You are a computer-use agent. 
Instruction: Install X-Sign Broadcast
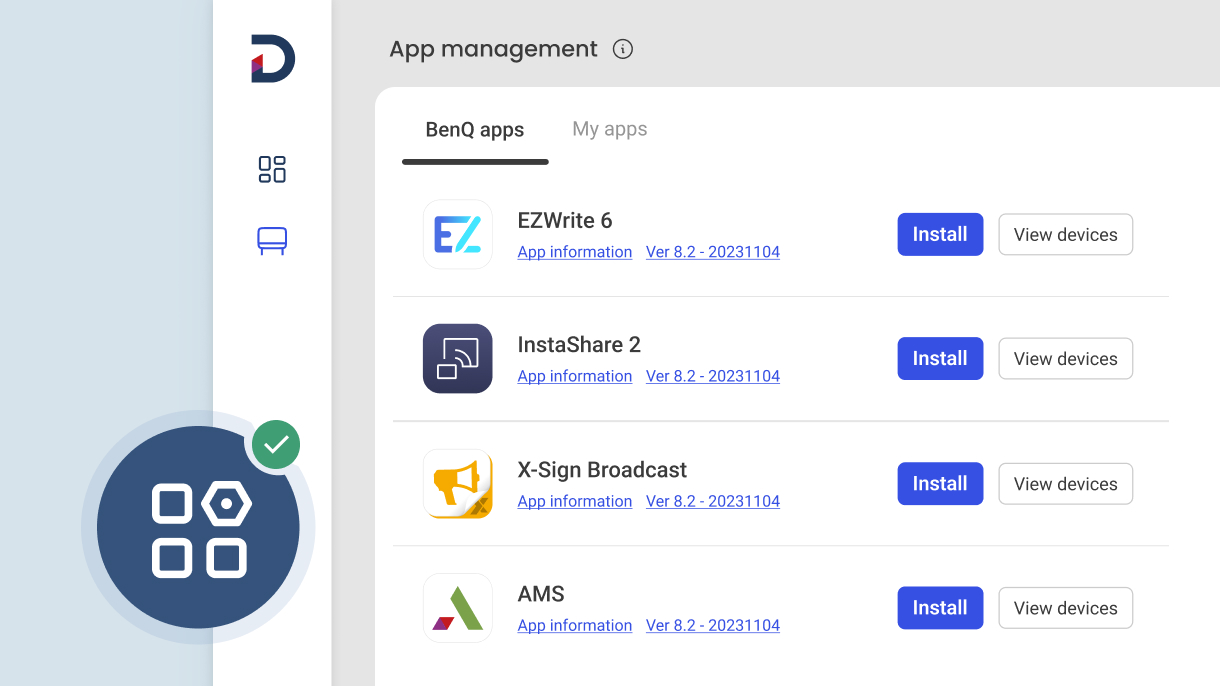coord(939,483)
